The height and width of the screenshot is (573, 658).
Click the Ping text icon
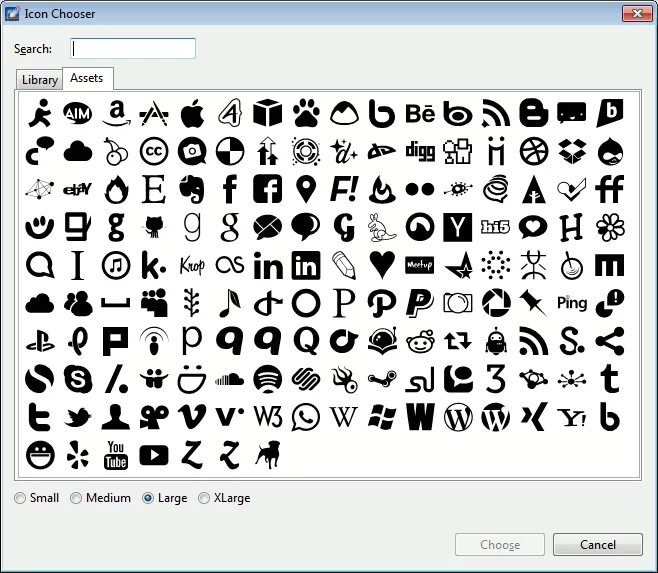572,303
